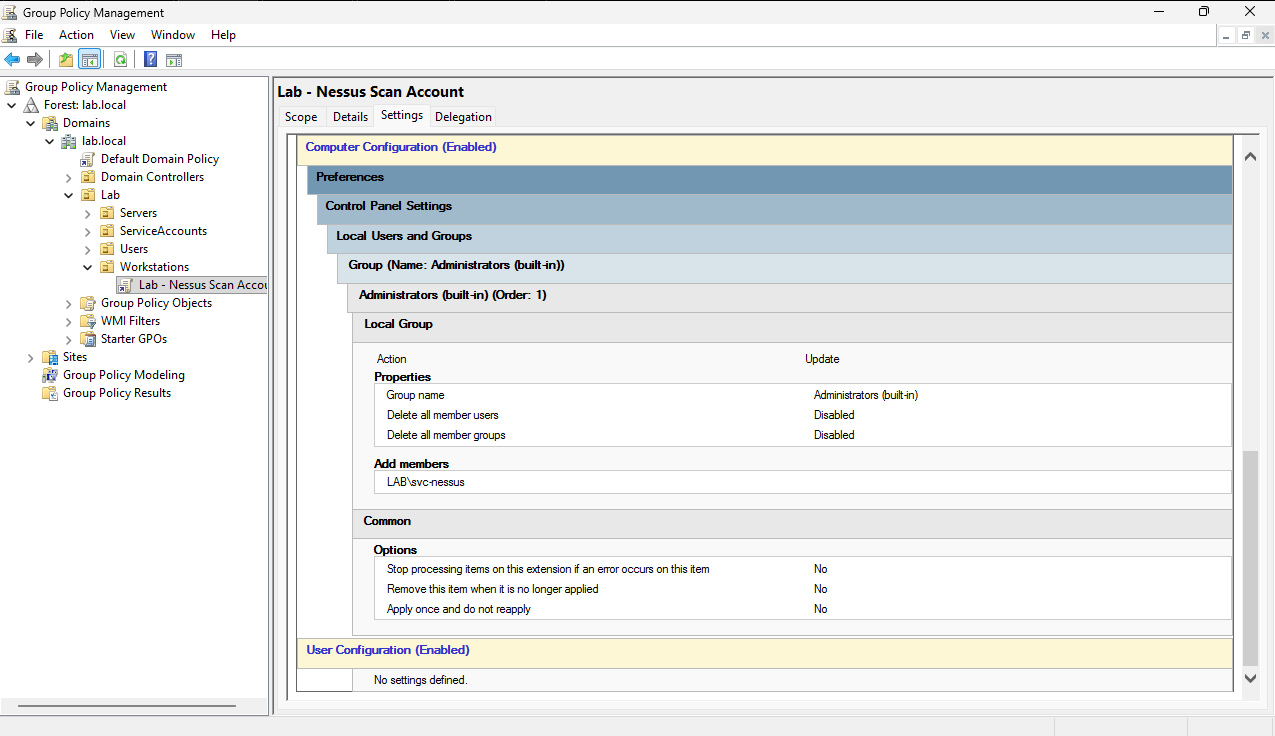
Task: Click the ServiceAccounts OU icon
Action: click(107, 231)
